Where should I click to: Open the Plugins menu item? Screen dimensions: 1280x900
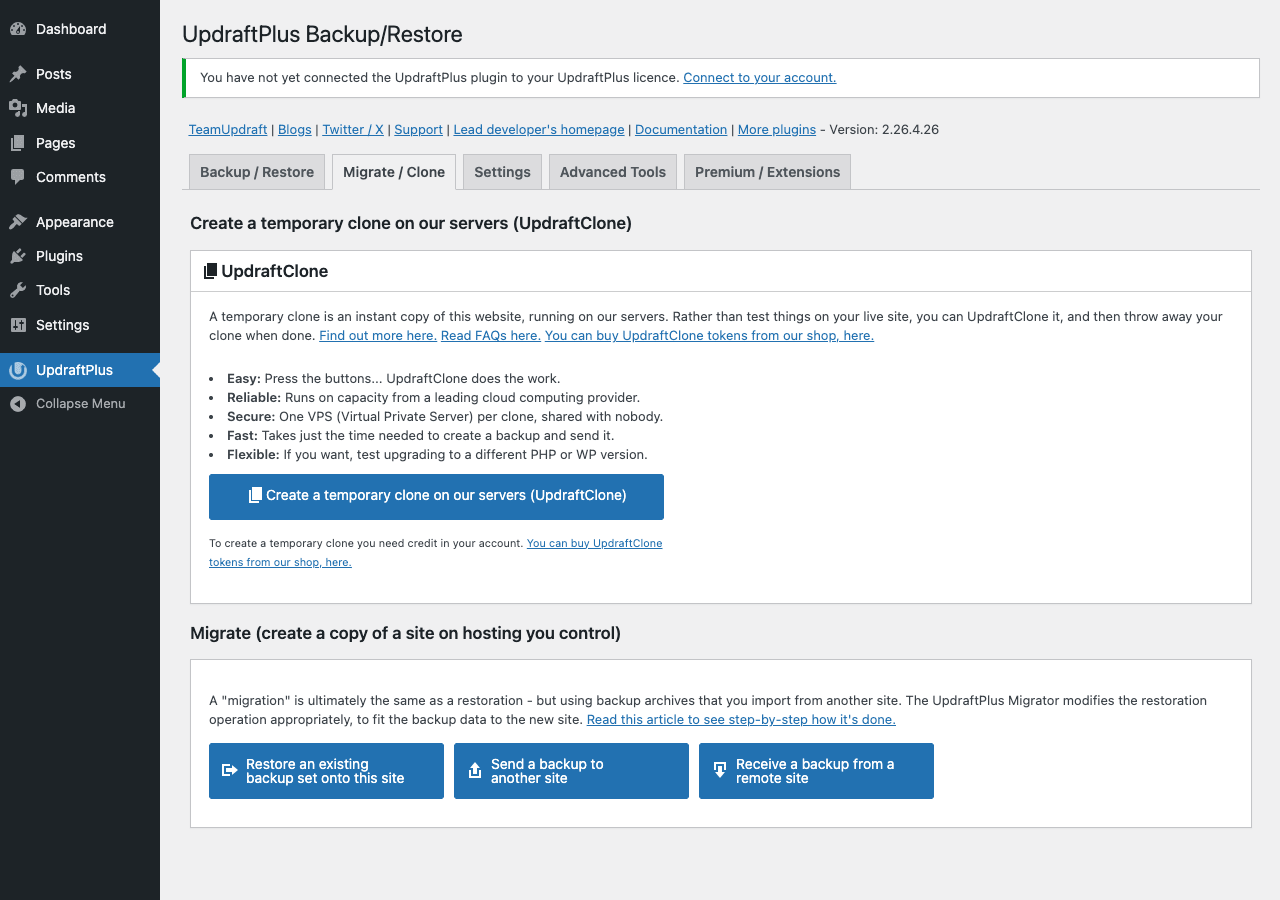[x=80, y=256]
